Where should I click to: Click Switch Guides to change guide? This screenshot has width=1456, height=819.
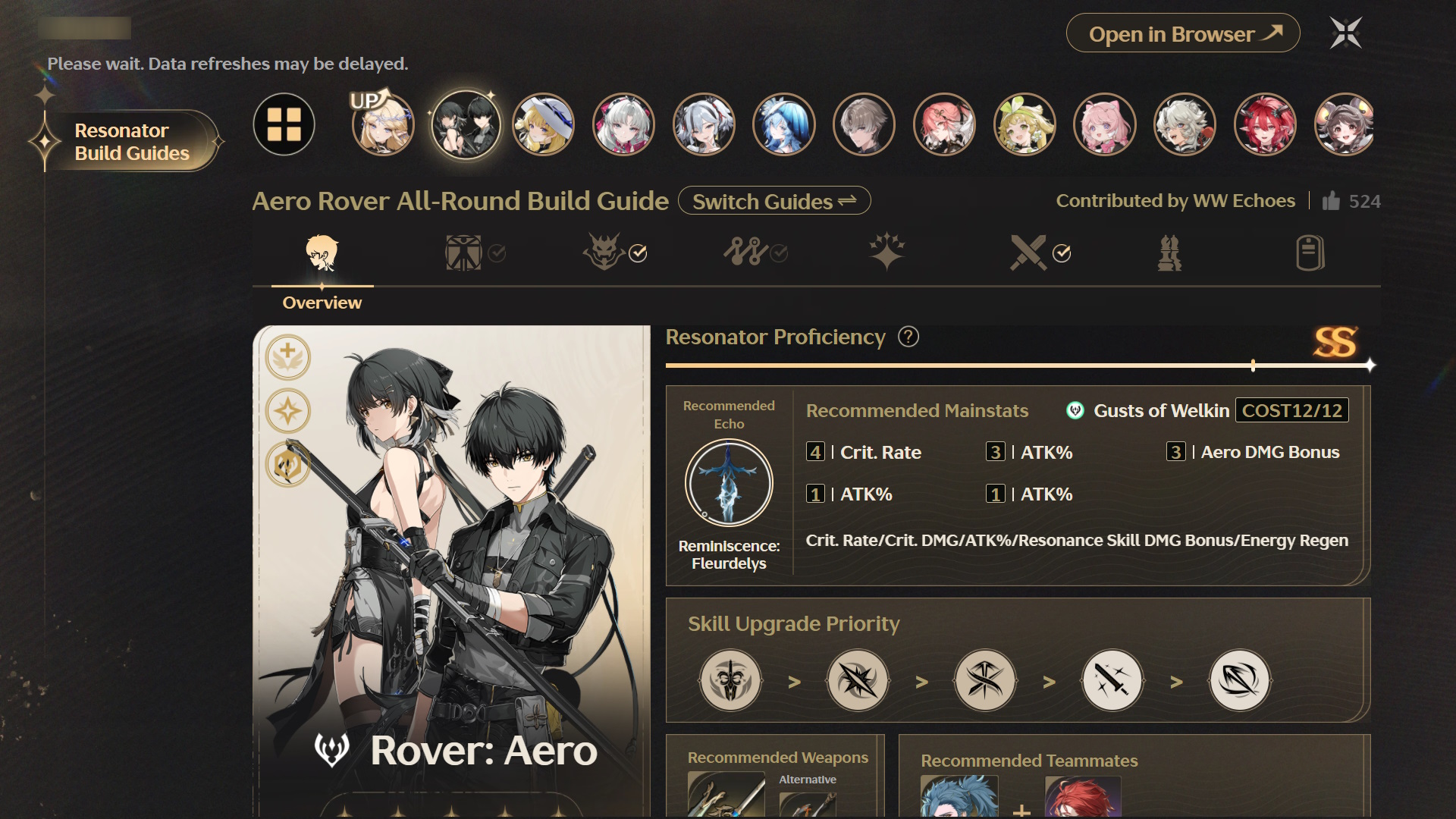[774, 201]
